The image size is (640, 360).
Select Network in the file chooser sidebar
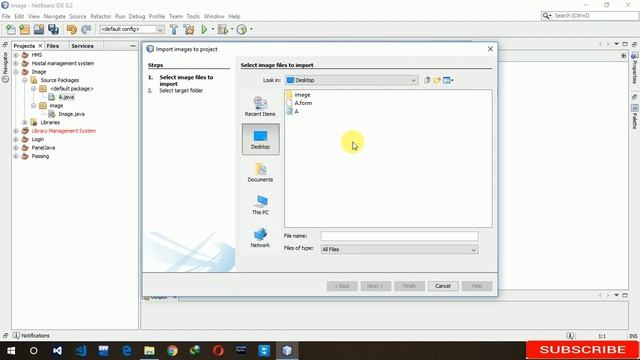(x=260, y=238)
